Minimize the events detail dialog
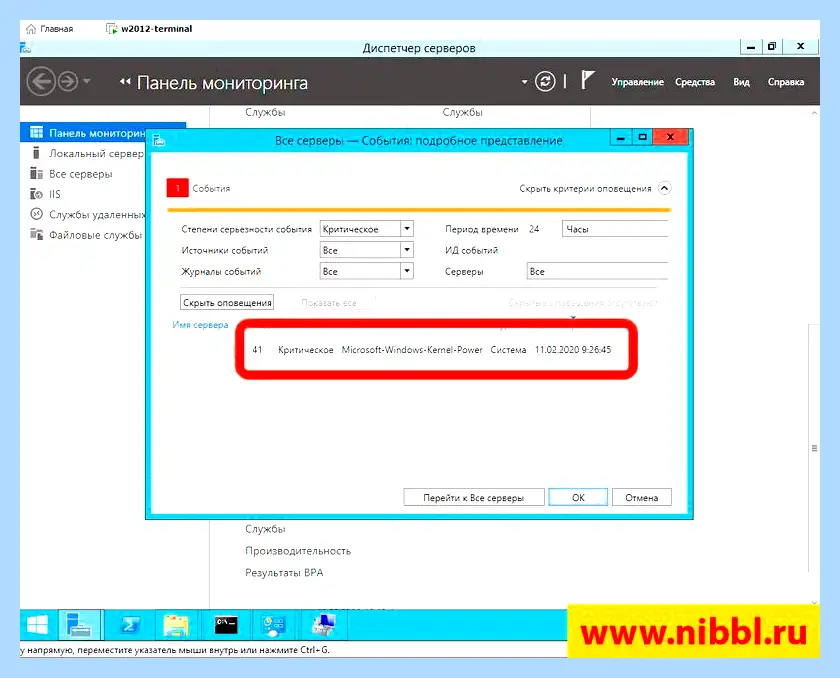Viewport: 840px width, 678px height. pyautogui.click(x=620, y=138)
